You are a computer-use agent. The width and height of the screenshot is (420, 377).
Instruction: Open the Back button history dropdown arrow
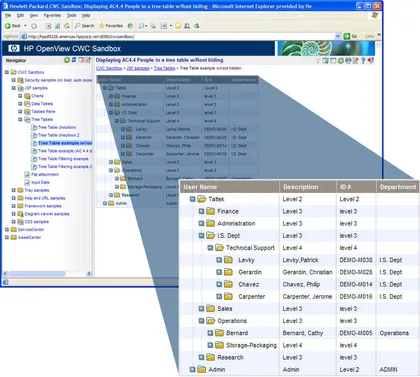[x=25, y=26]
